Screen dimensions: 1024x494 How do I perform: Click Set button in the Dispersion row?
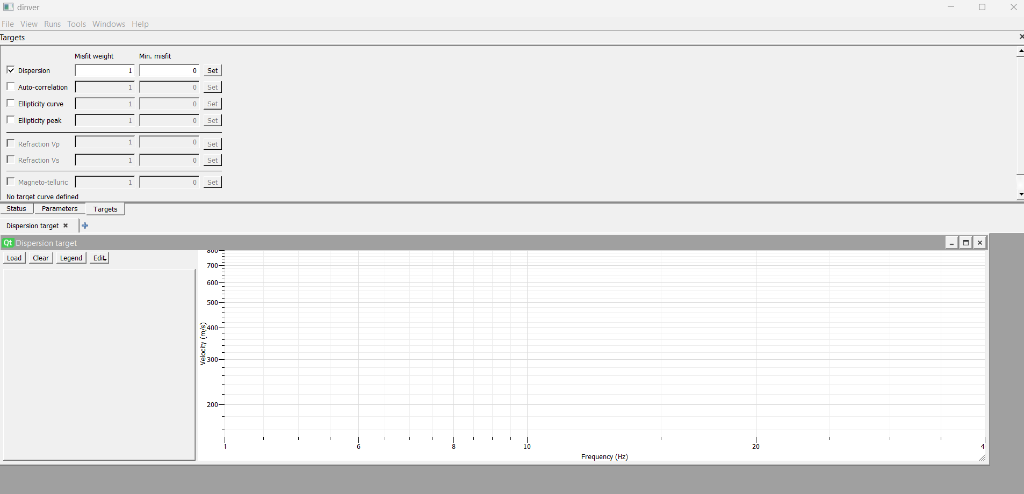click(x=212, y=71)
